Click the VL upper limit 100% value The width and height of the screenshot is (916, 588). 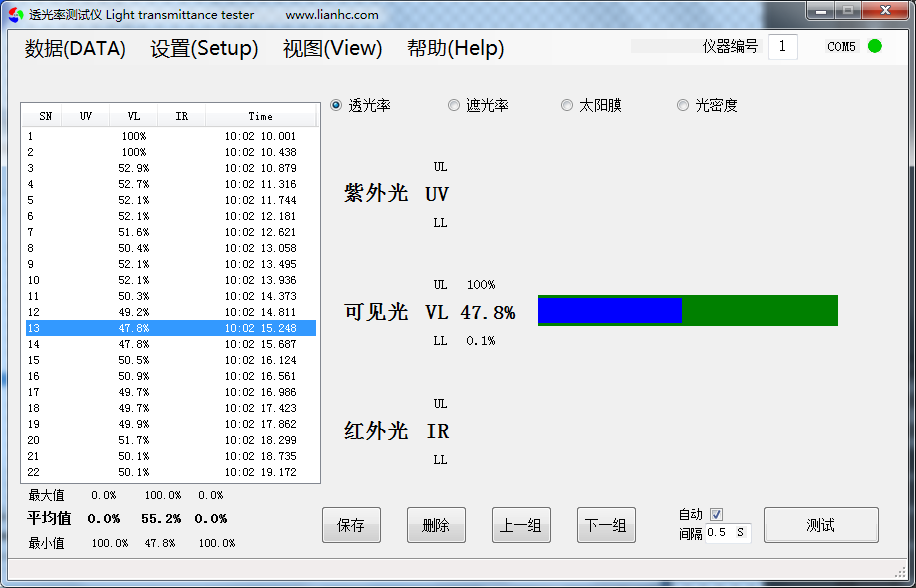[481, 285]
